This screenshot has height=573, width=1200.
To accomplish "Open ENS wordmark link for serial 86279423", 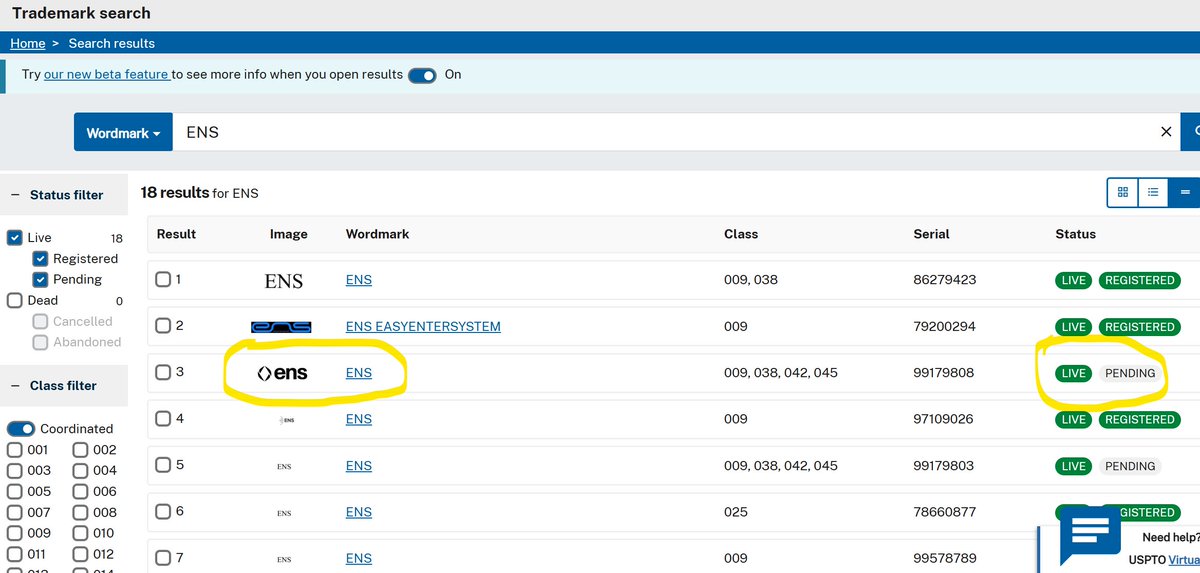I will pyautogui.click(x=358, y=280).
